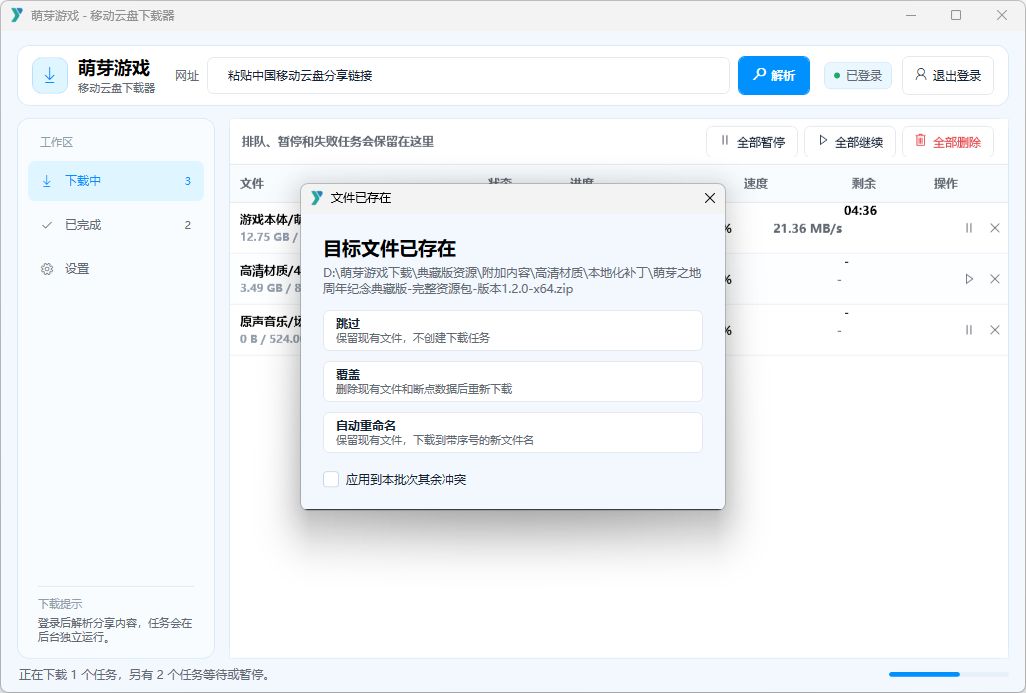Pause the 游戏本体 download task
Image resolution: width=1026 pixels, height=693 pixels.
(x=969, y=228)
